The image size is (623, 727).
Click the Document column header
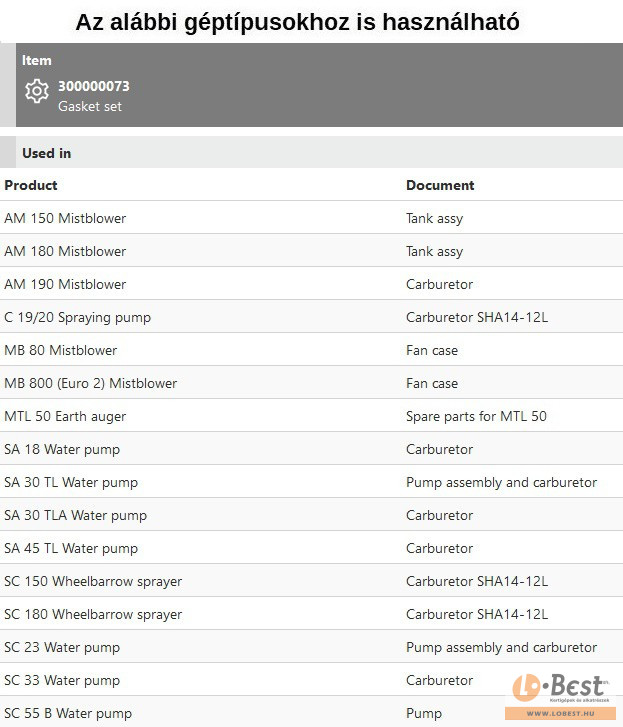[x=440, y=185]
